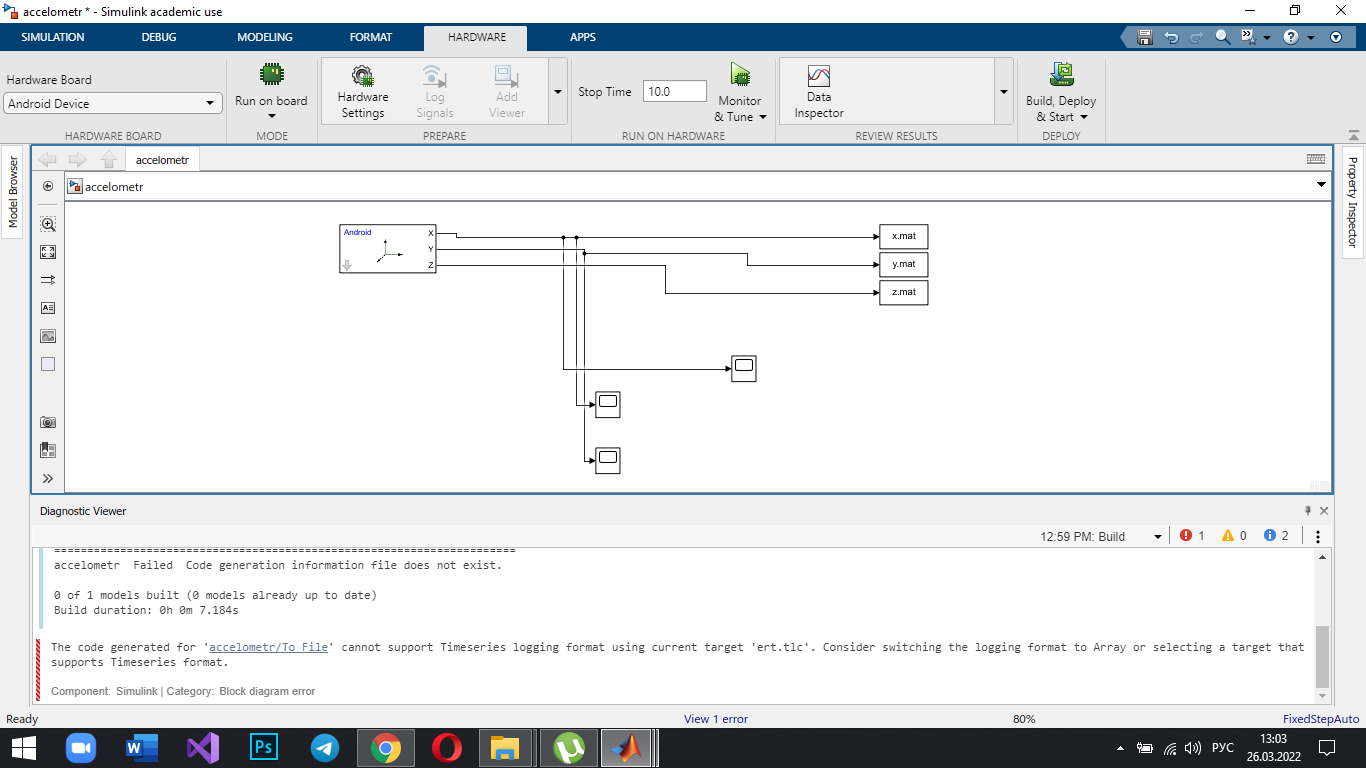Image resolution: width=1366 pixels, height=768 pixels.
Task: Click the Build, Deploy & Start icon
Action: click(x=1061, y=75)
